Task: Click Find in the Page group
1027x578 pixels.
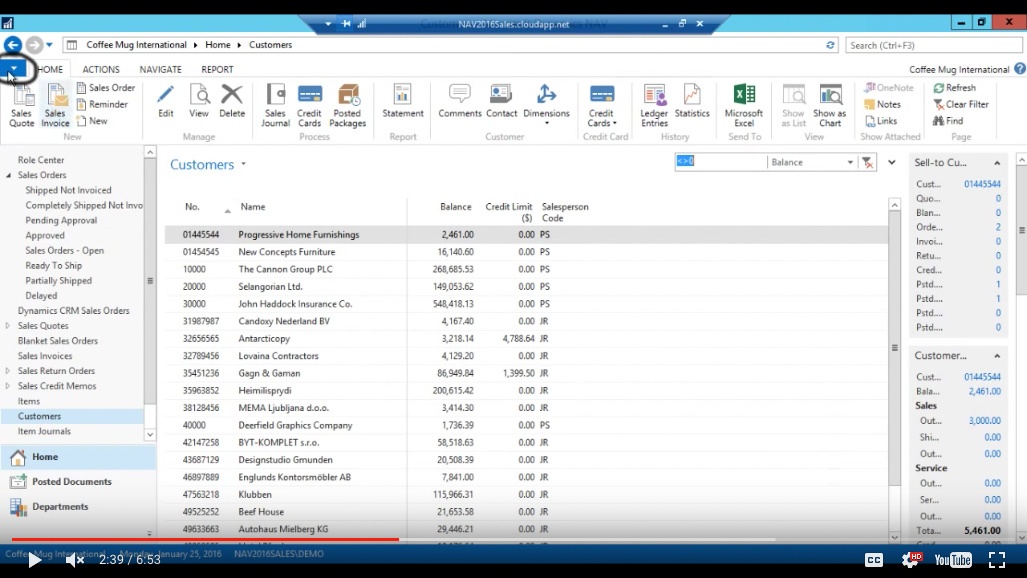Action: tap(948, 121)
